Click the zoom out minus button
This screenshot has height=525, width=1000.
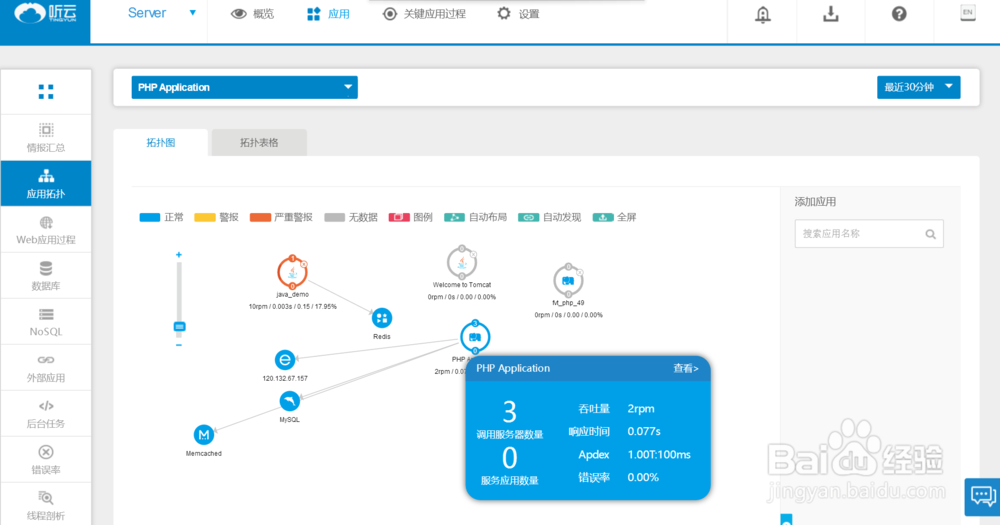[x=179, y=345]
